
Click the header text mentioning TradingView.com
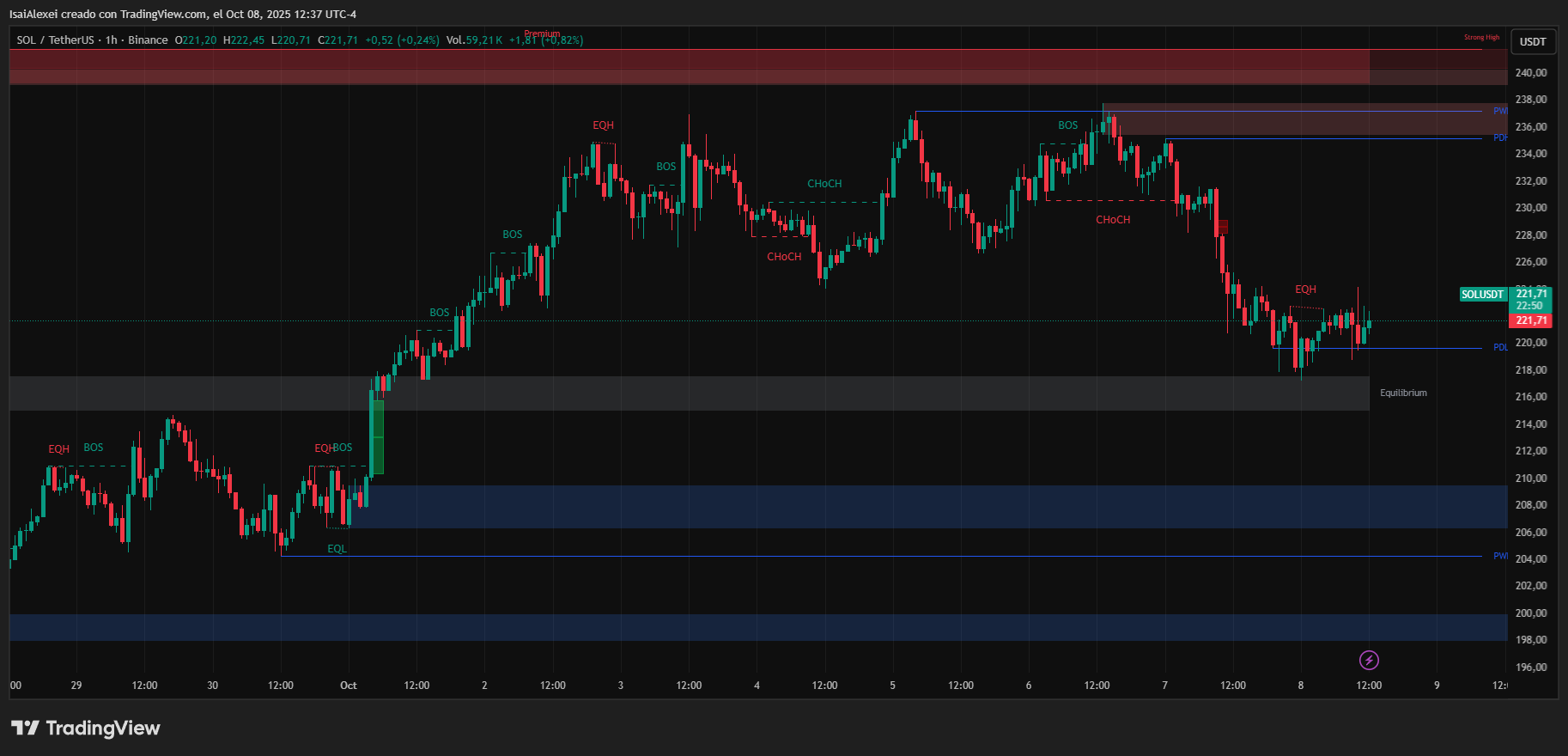183,14
